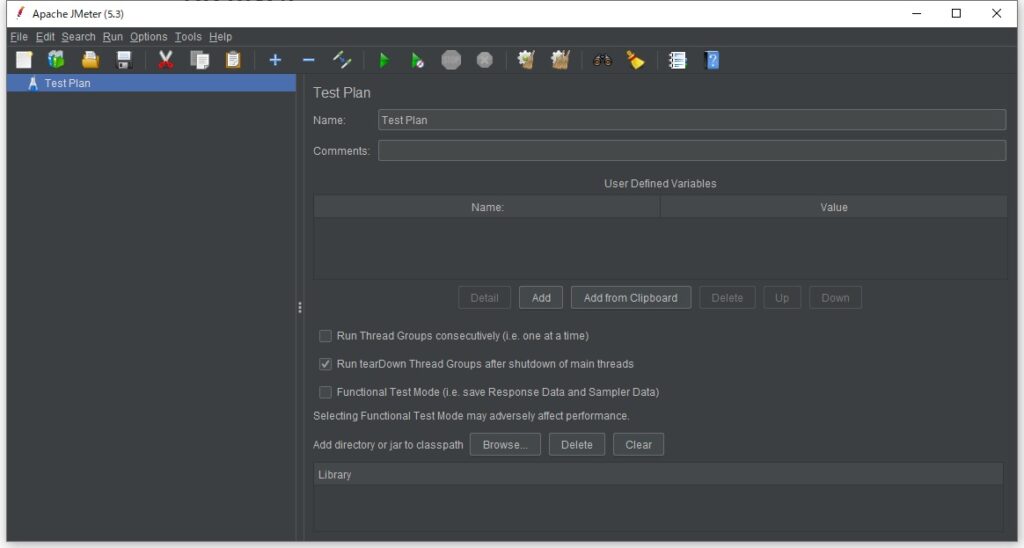Open the Templates icon in toolbar
Screen dimensions: 1024x548
pos(56,60)
